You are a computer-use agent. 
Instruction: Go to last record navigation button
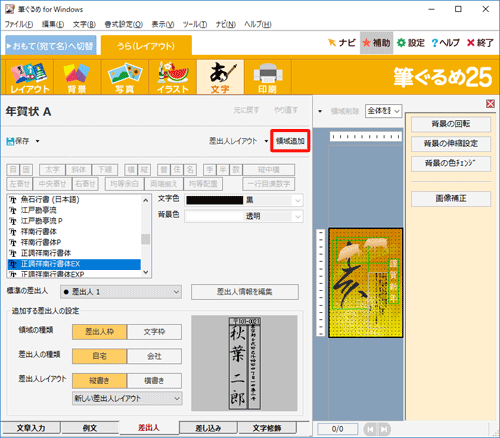point(384,429)
